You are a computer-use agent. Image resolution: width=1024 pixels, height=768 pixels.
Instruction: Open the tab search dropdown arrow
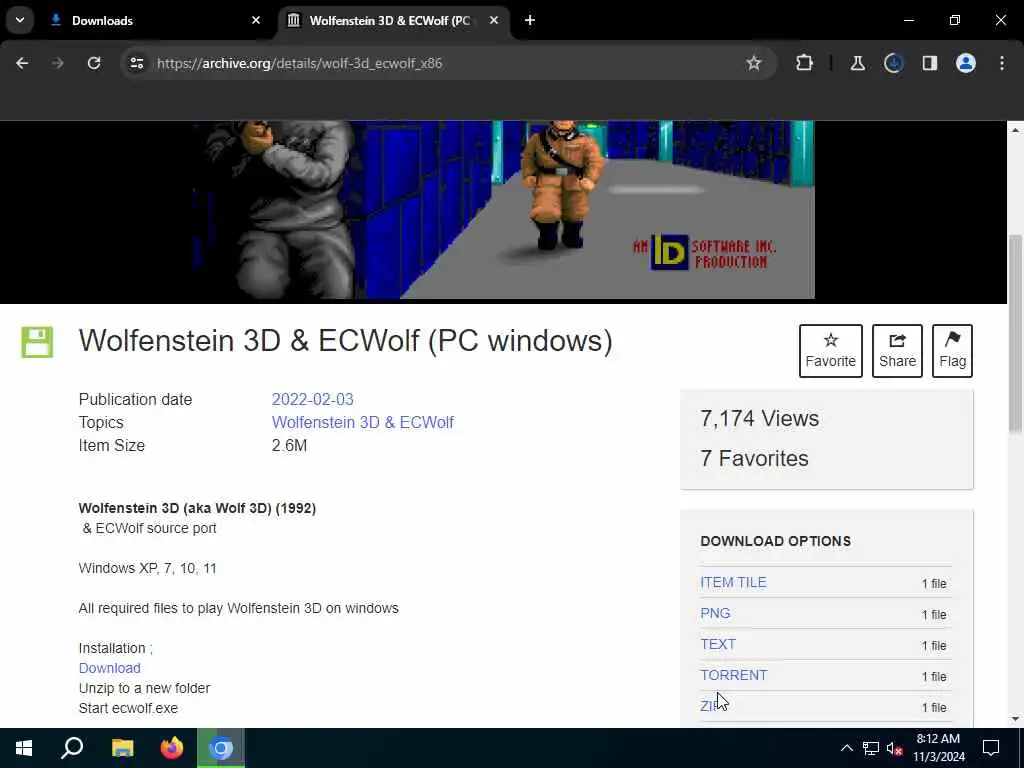(20, 20)
